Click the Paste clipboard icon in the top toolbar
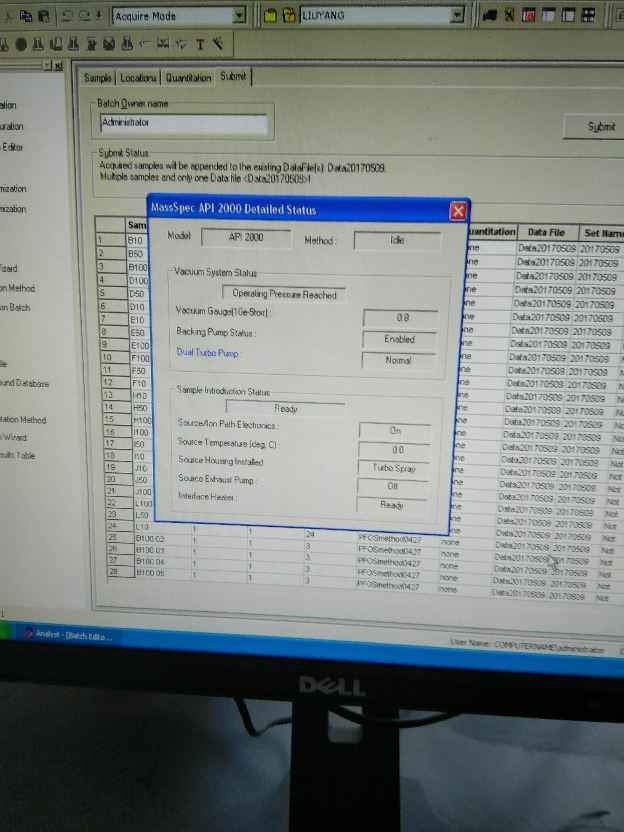Image resolution: width=624 pixels, height=832 pixels. pyautogui.click(x=44, y=16)
